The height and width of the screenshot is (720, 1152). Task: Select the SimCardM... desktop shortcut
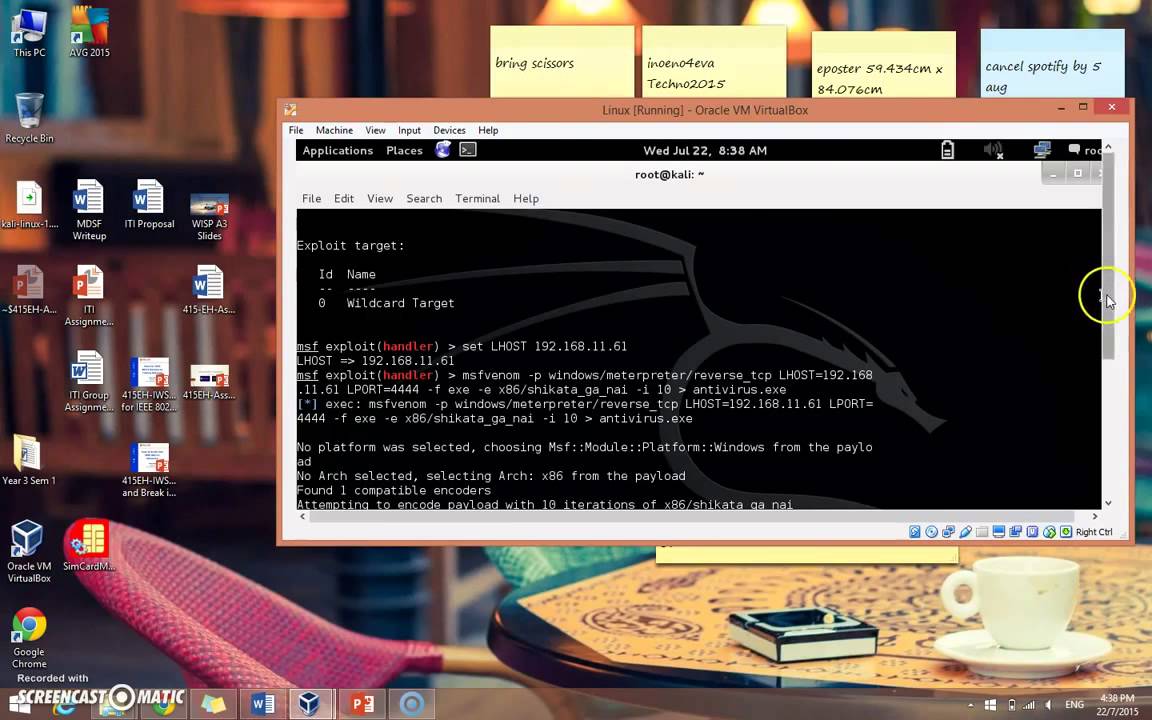[x=88, y=545]
